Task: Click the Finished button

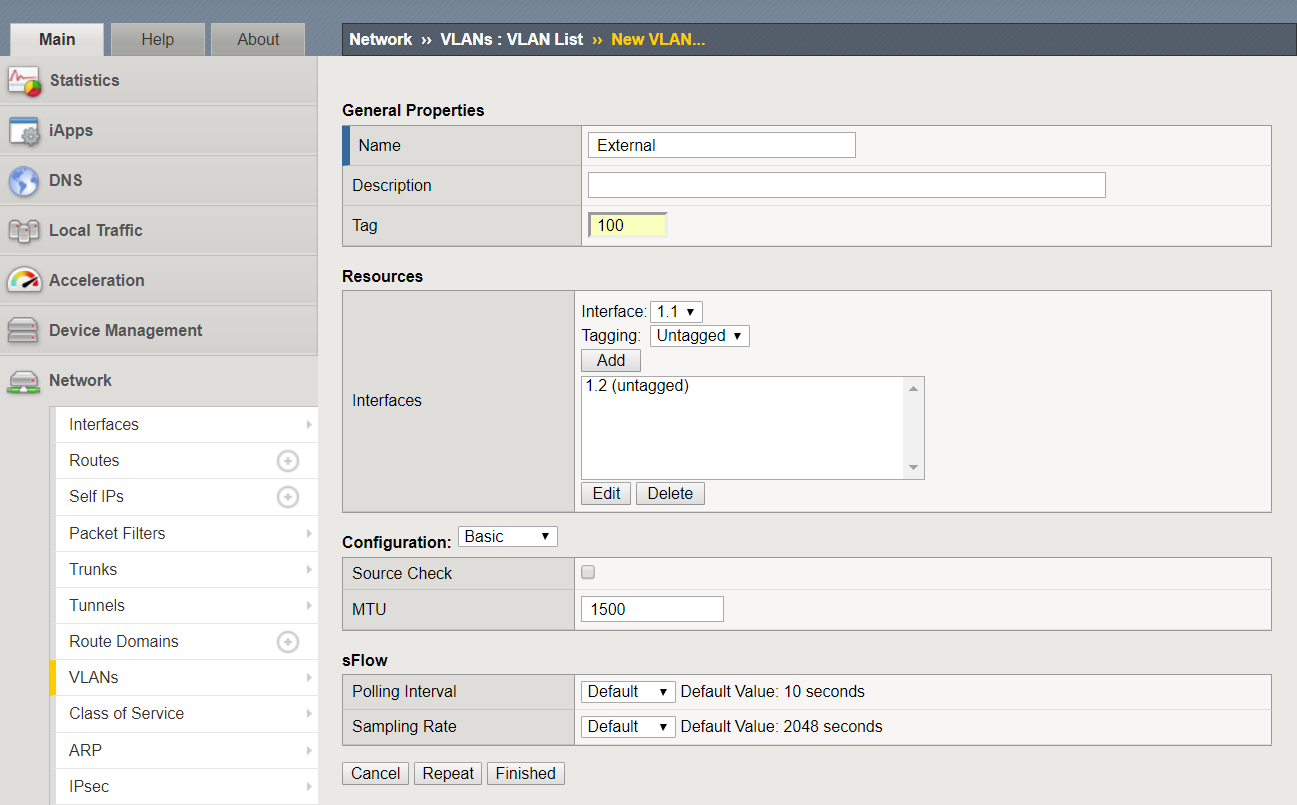Action: click(x=525, y=774)
